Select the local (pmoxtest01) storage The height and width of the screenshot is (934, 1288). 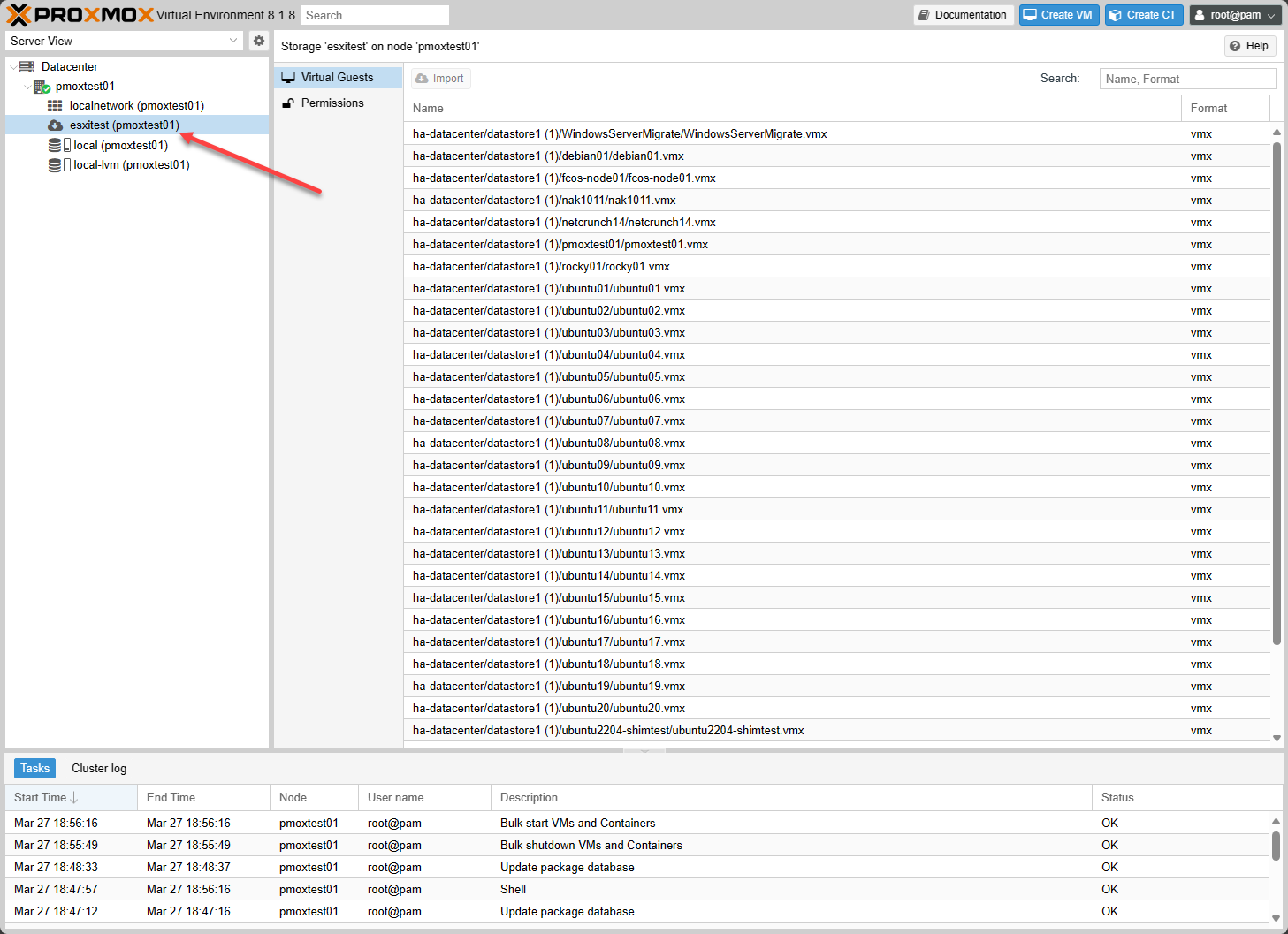click(137, 145)
